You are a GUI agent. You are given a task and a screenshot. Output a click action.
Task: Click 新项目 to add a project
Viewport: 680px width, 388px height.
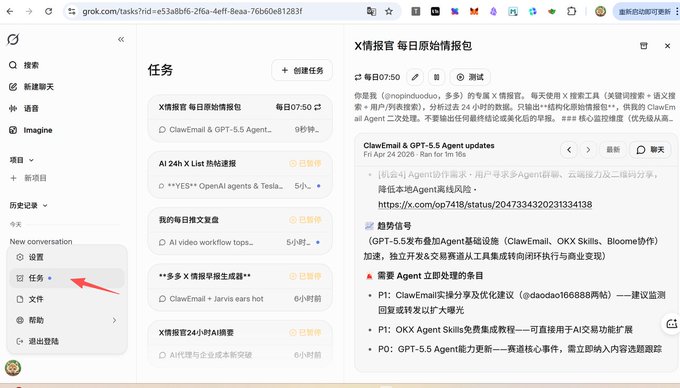[29, 178]
